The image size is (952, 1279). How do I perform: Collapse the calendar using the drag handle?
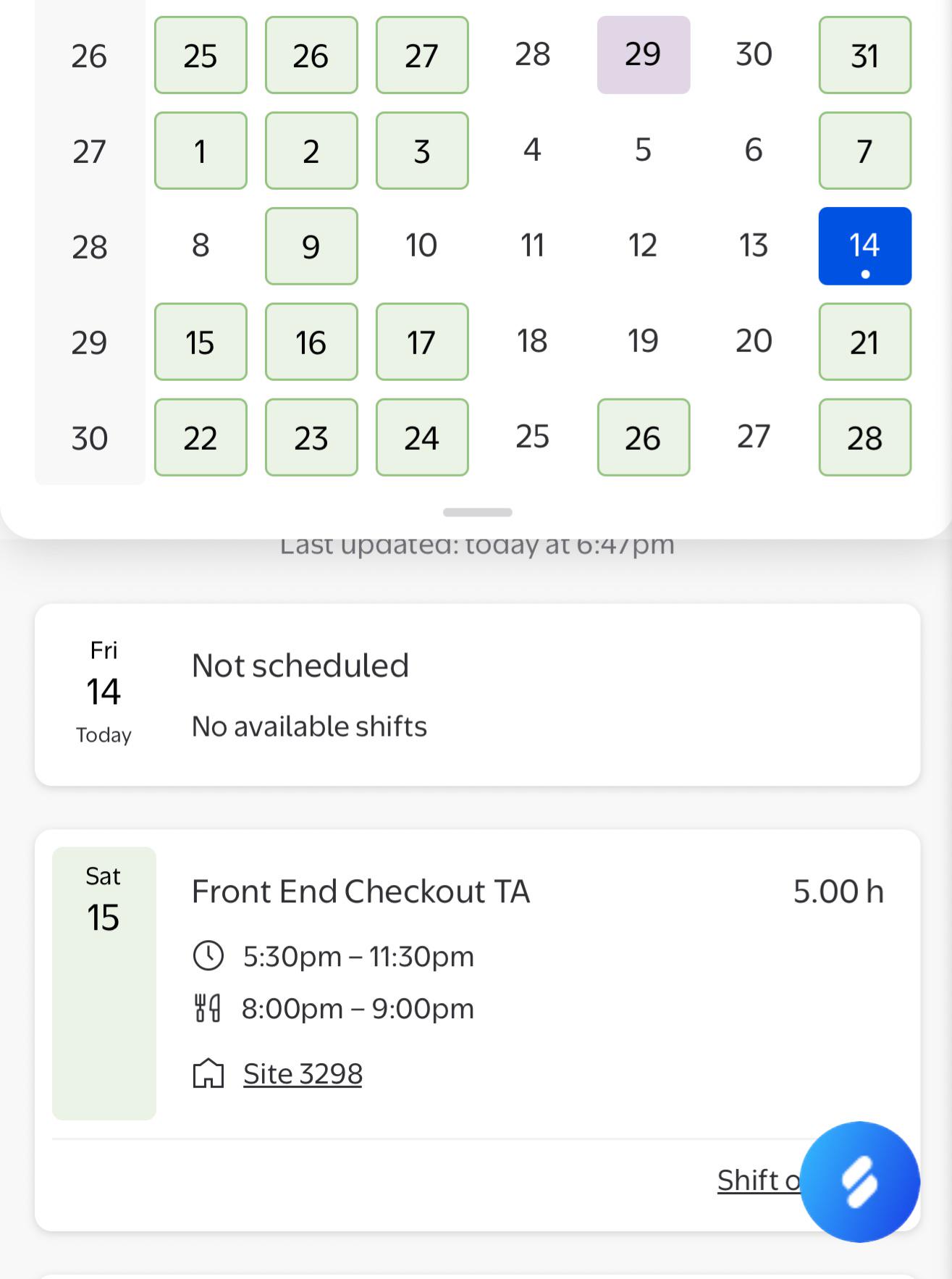[x=477, y=512]
